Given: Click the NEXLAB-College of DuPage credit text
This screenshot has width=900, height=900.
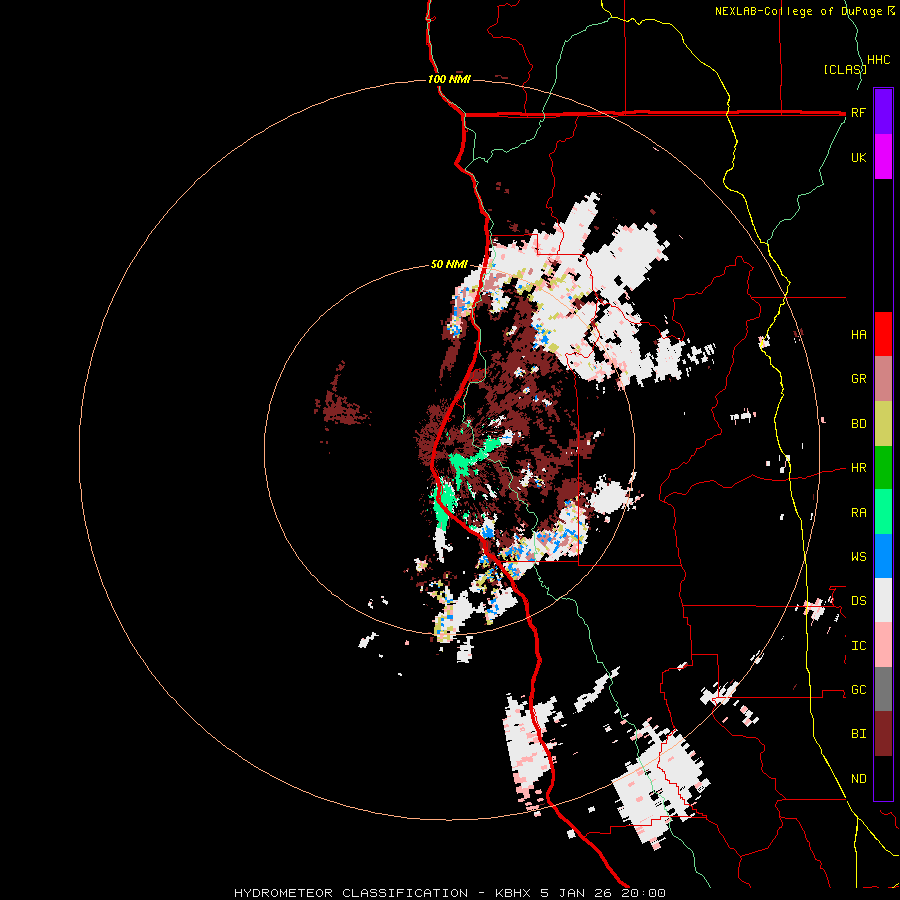Looking at the screenshot, I should (799, 11).
